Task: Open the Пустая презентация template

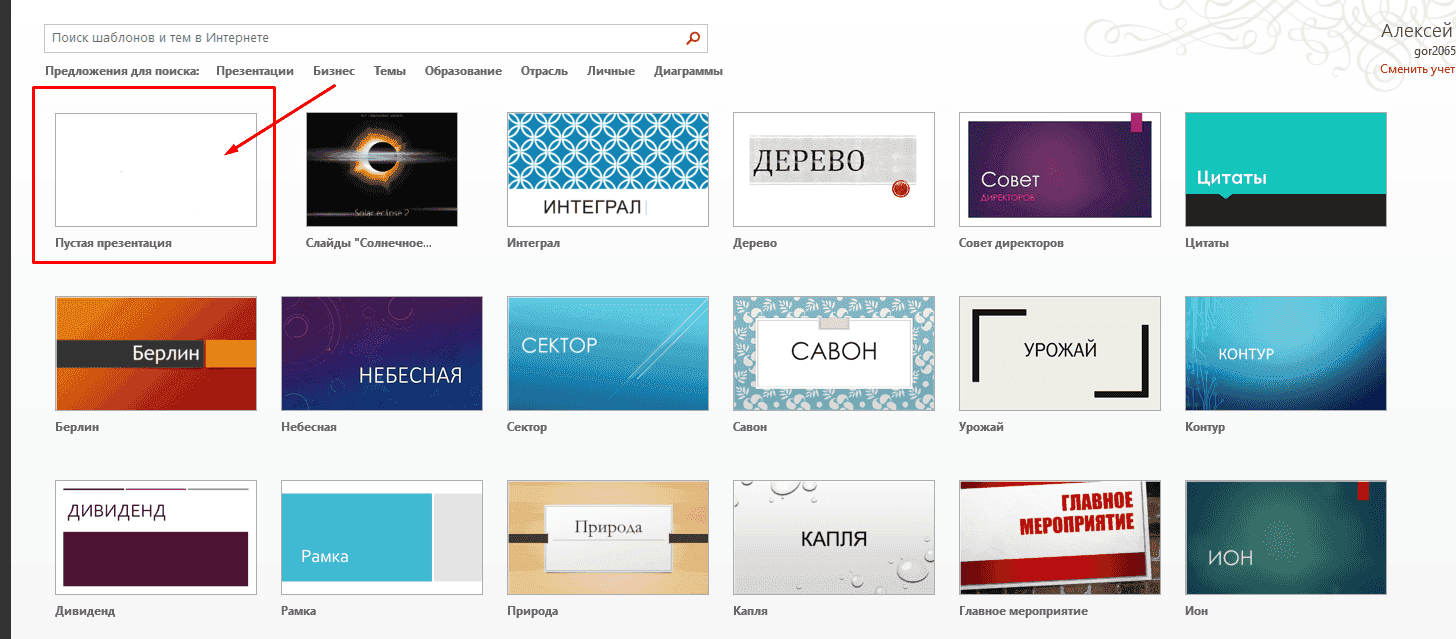Action: tap(155, 168)
